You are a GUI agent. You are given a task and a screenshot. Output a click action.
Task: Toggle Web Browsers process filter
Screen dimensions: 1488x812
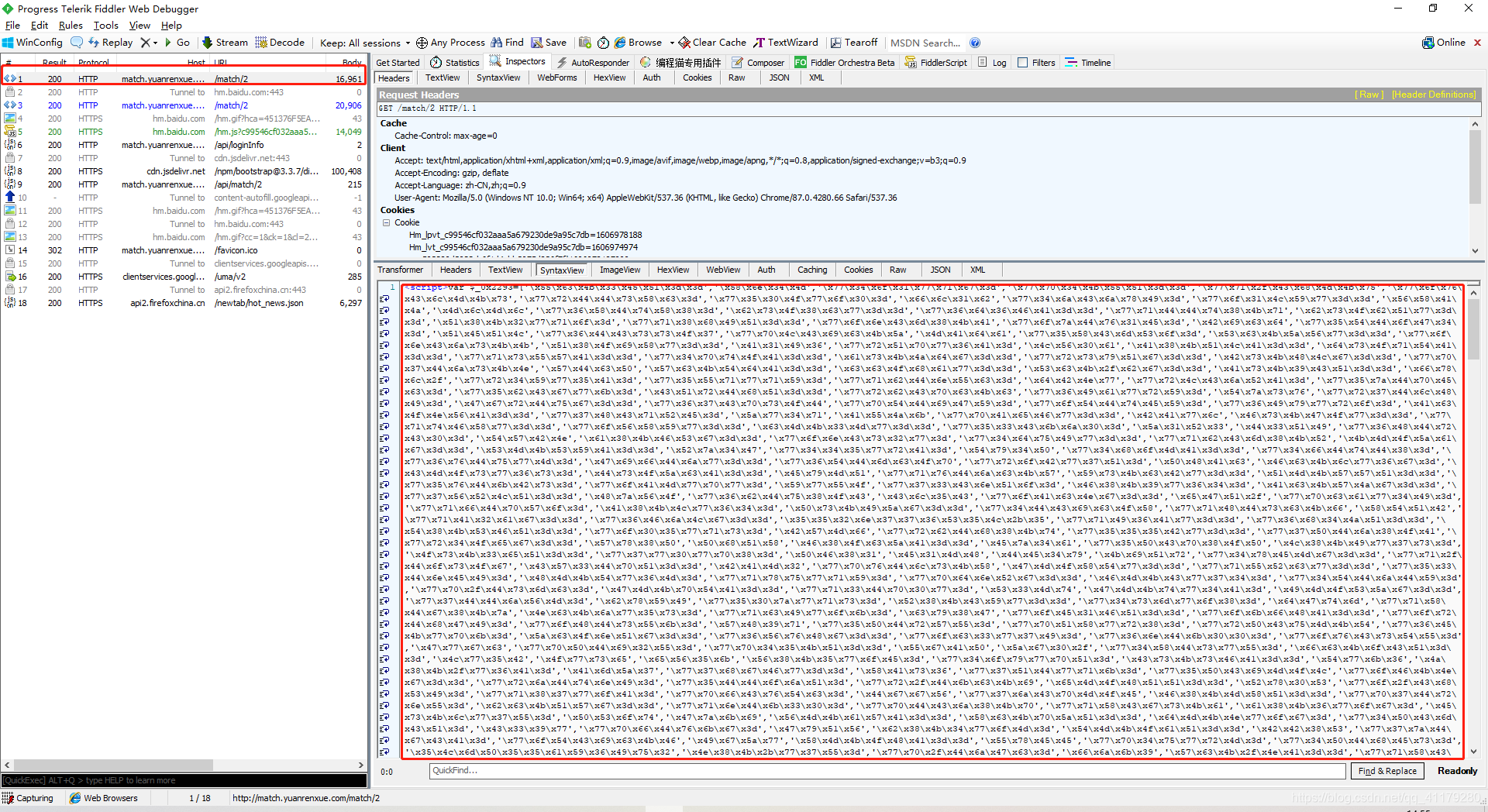(104, 798)
